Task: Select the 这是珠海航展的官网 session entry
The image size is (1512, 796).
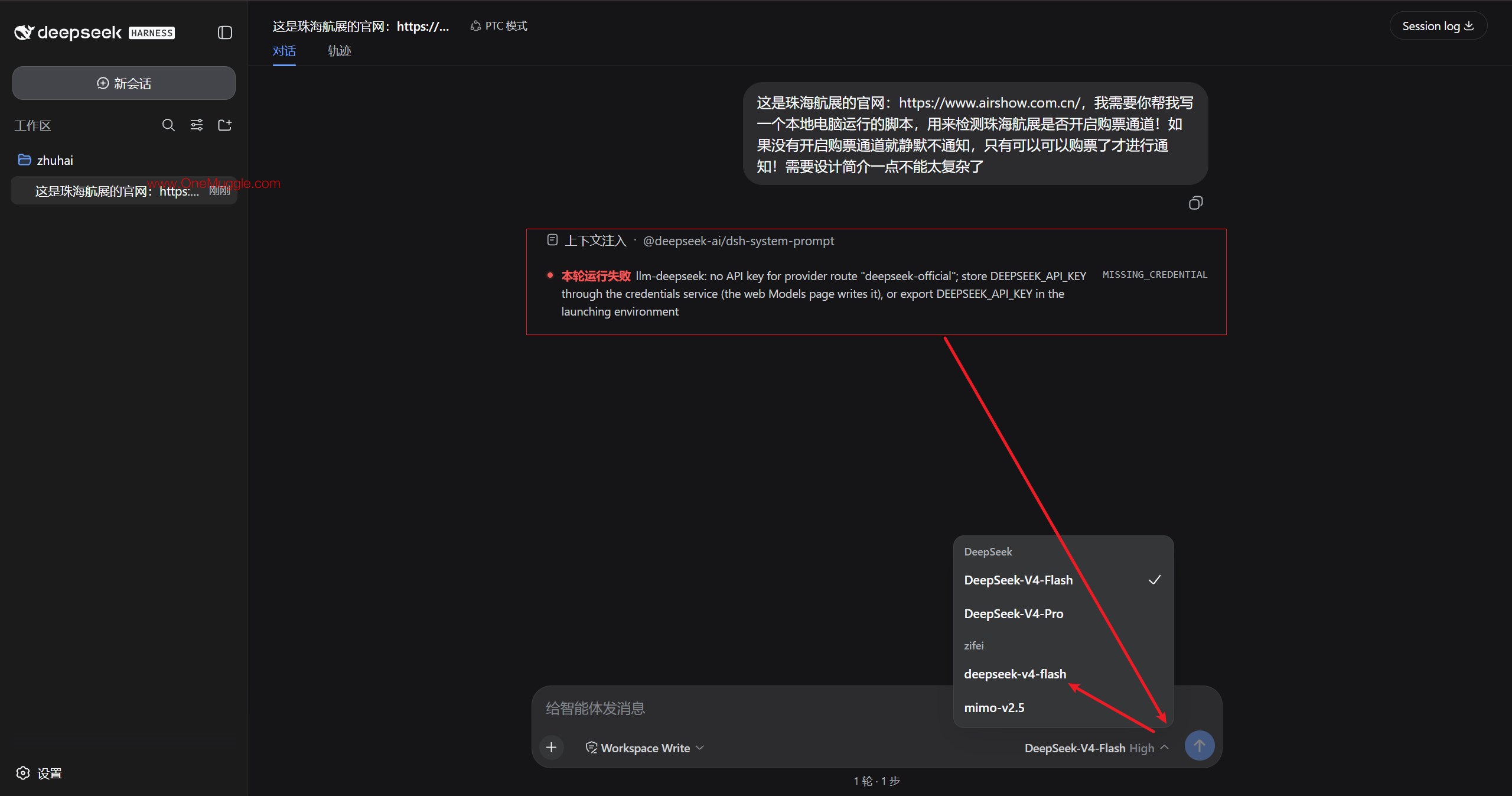Action: tap(124, 191)
